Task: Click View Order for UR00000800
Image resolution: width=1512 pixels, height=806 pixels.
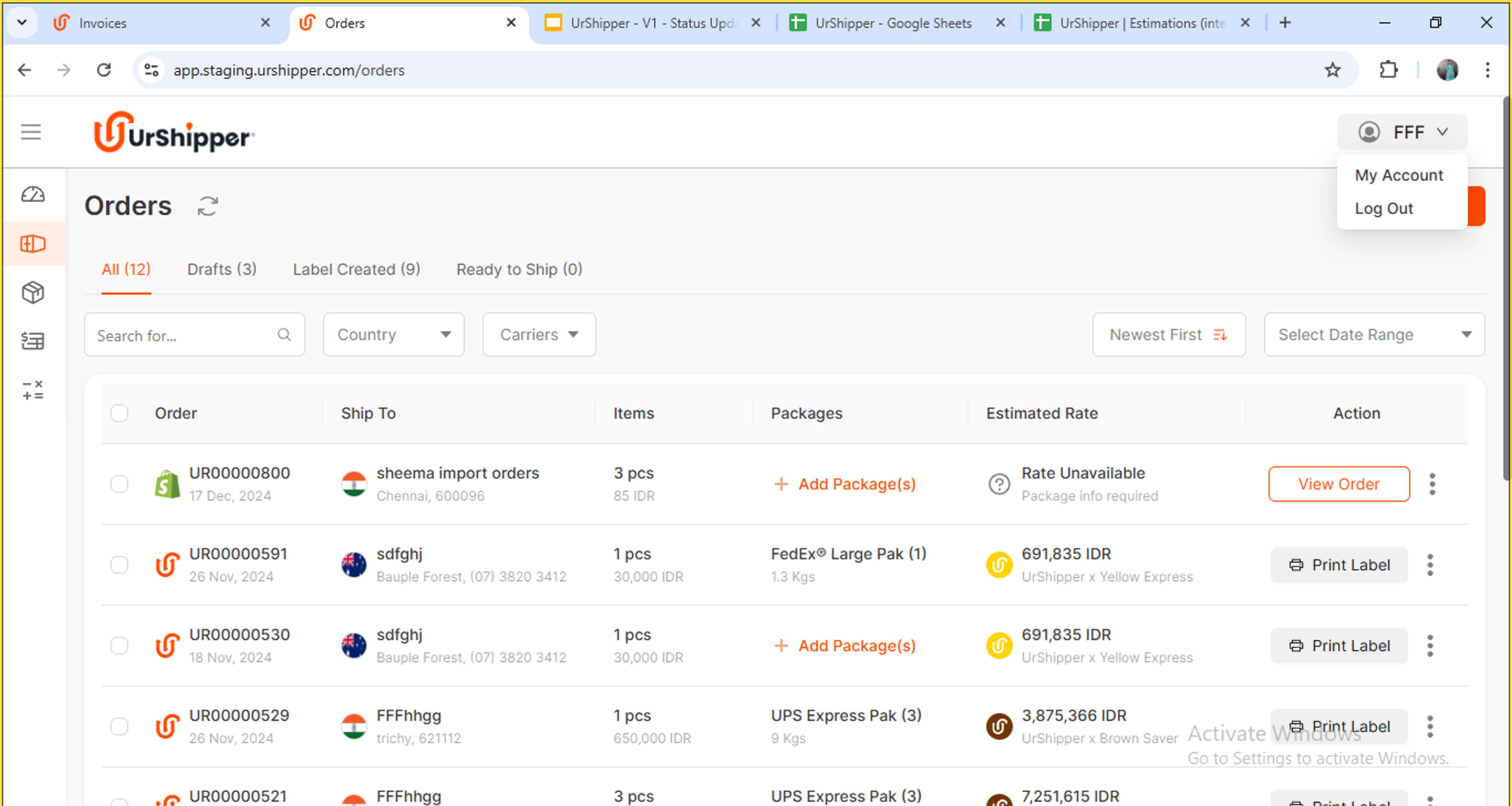Action: point(1339,484)
